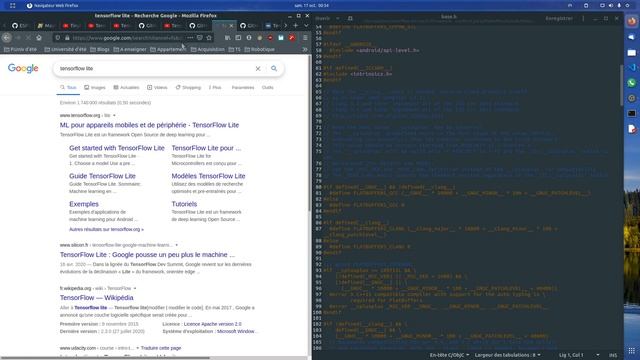640x360 pixels.
Task: Click text editor vertical scrollbar
Action: [621, 85]
